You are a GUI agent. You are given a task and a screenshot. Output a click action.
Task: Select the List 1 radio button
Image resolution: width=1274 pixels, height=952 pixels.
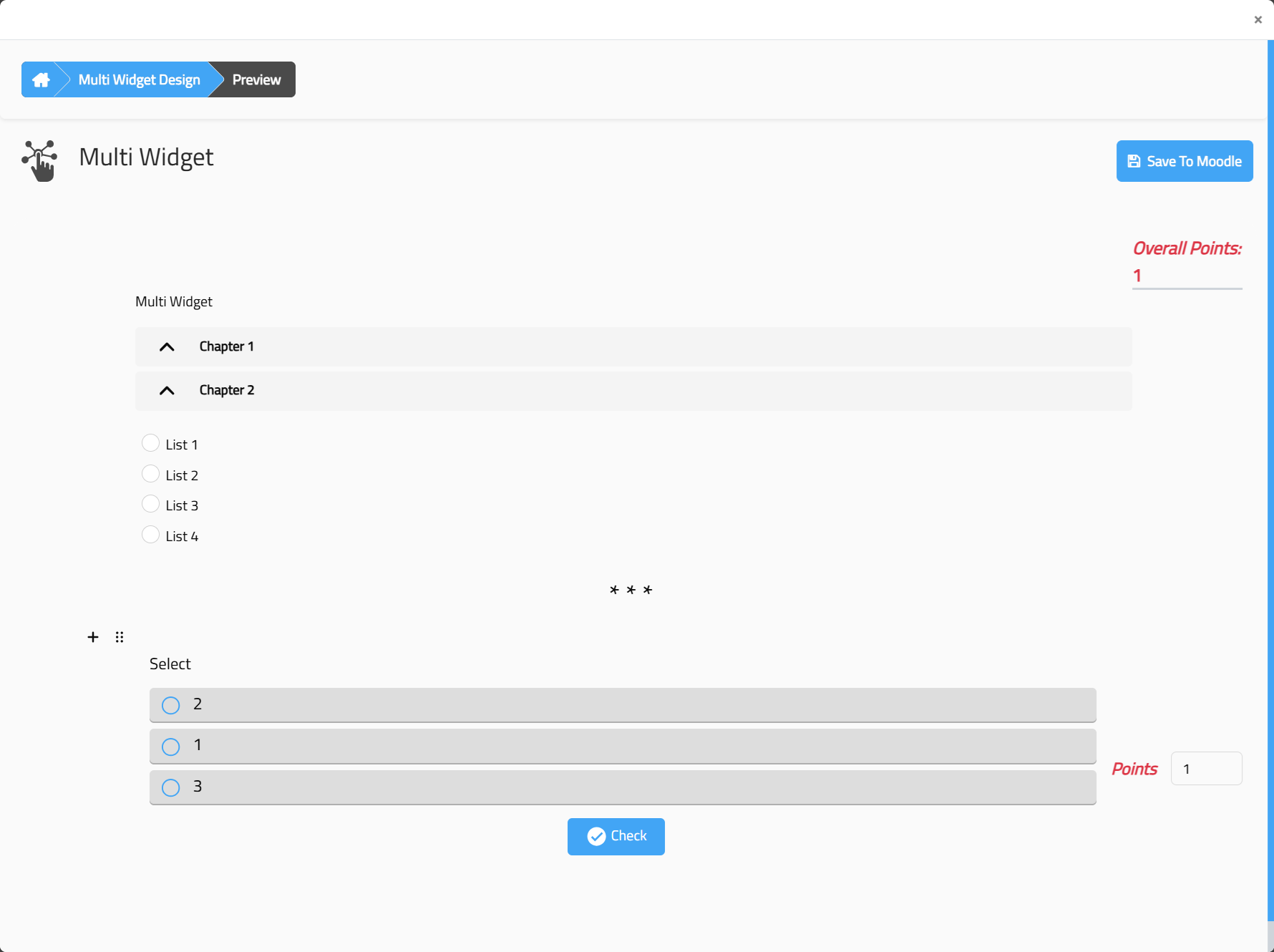pyautogui.click(x=150, y=442)
